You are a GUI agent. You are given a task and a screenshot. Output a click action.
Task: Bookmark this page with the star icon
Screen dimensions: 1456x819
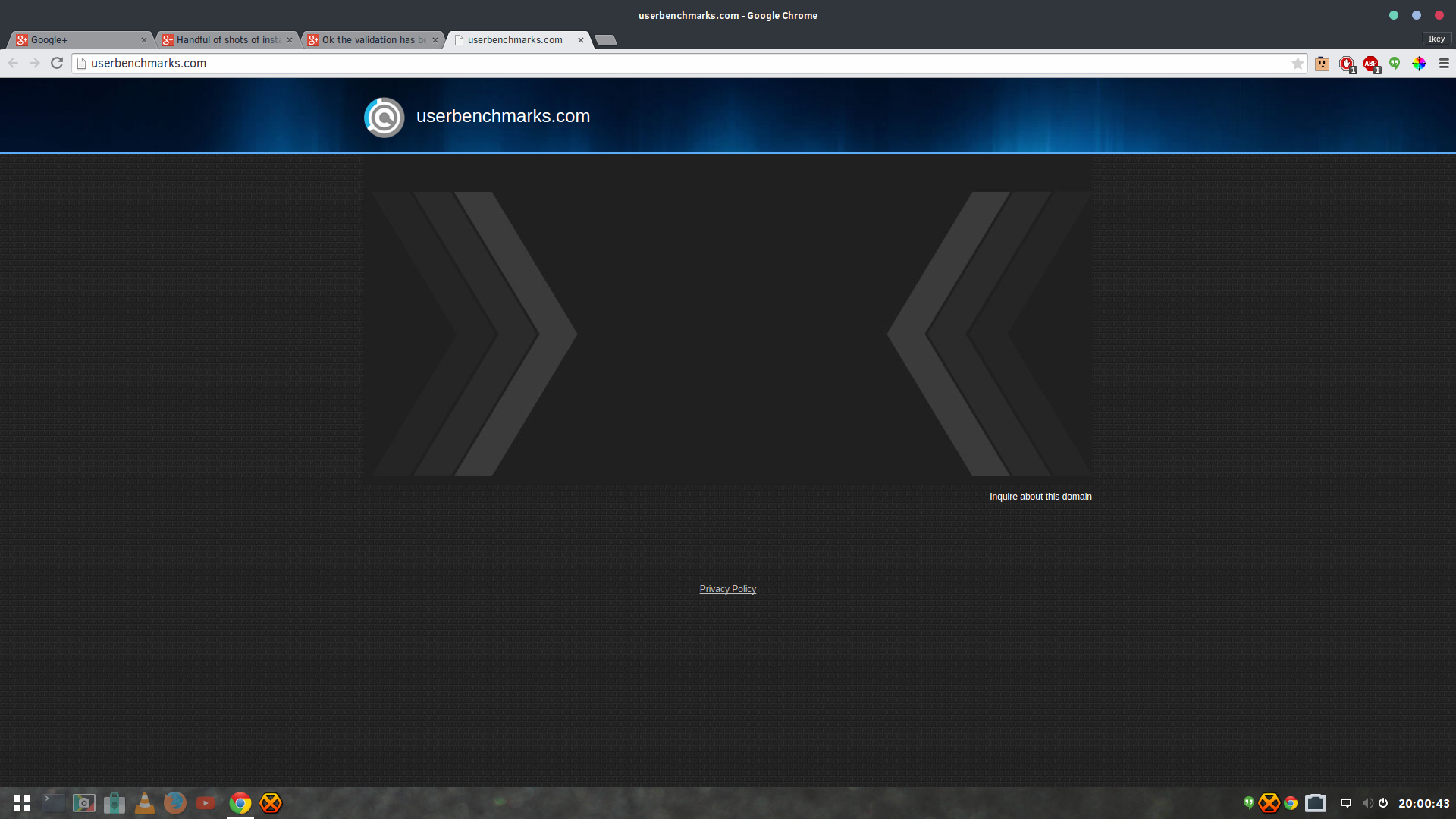(x=1298, y=64)
